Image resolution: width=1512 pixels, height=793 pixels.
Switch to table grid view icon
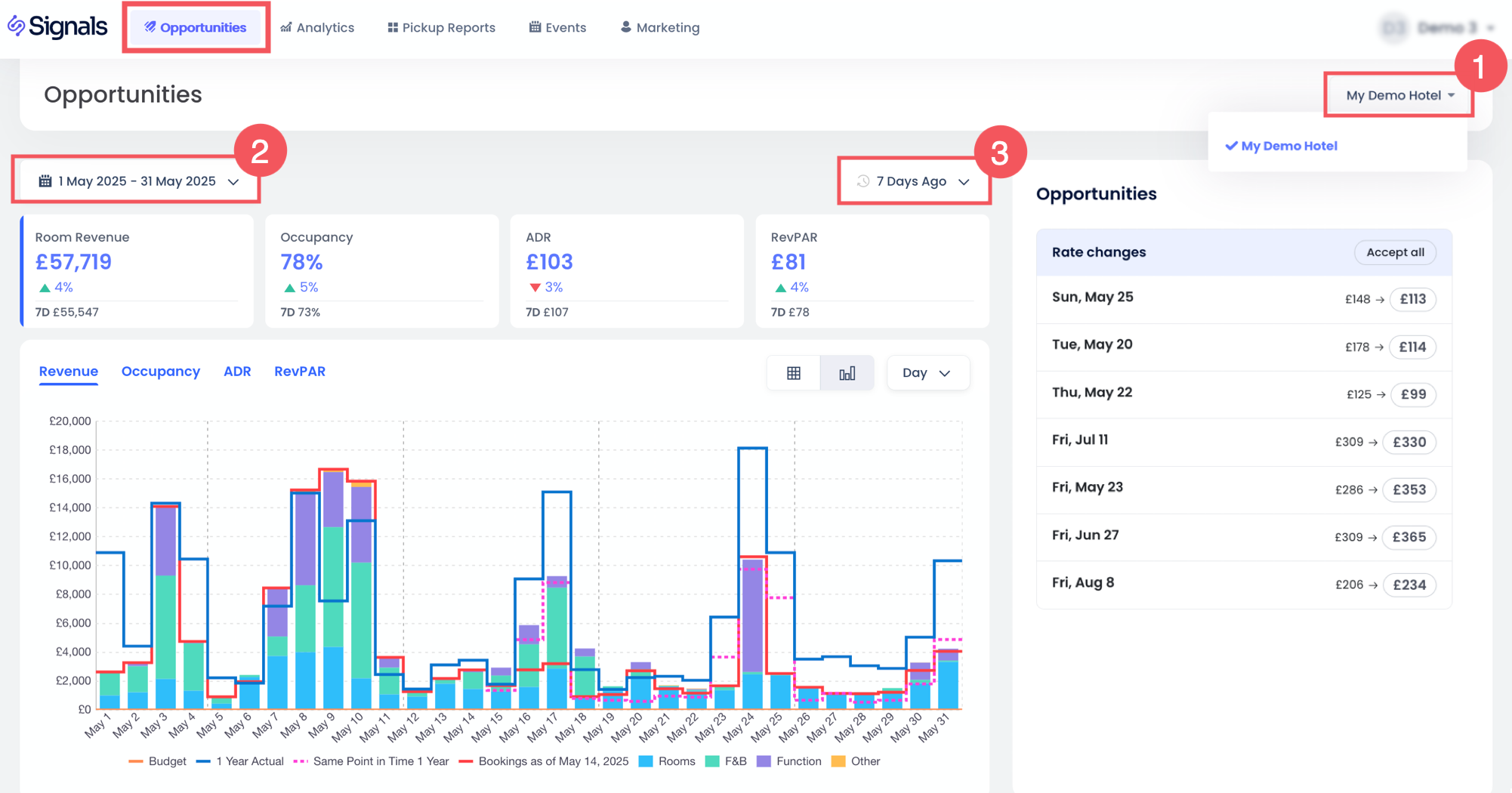[x=793, y=373]
